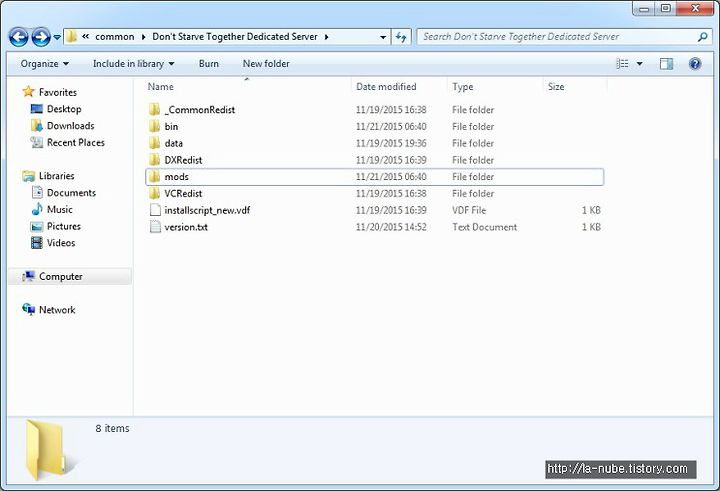Click the Back navigation arrow
This screenshot has height=491, width=720.
click(19, 37)
